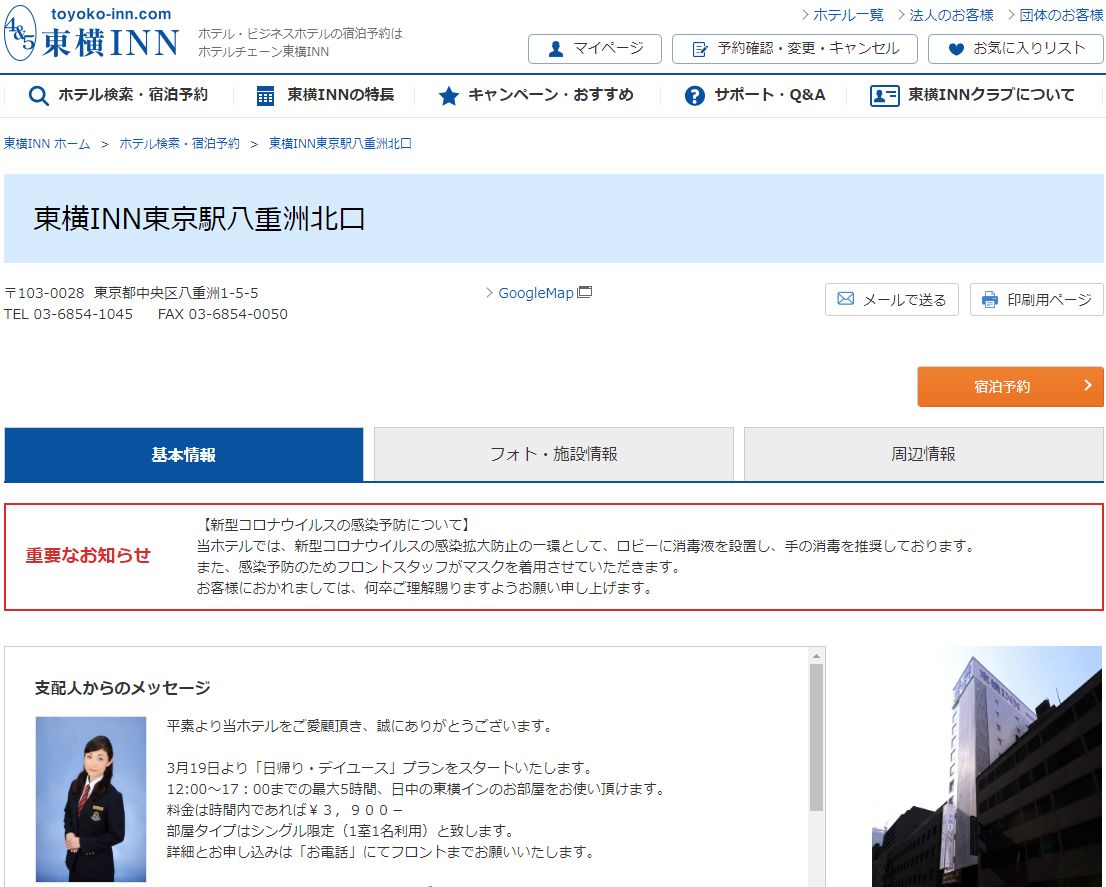Open マイページ button

point(595,49)
